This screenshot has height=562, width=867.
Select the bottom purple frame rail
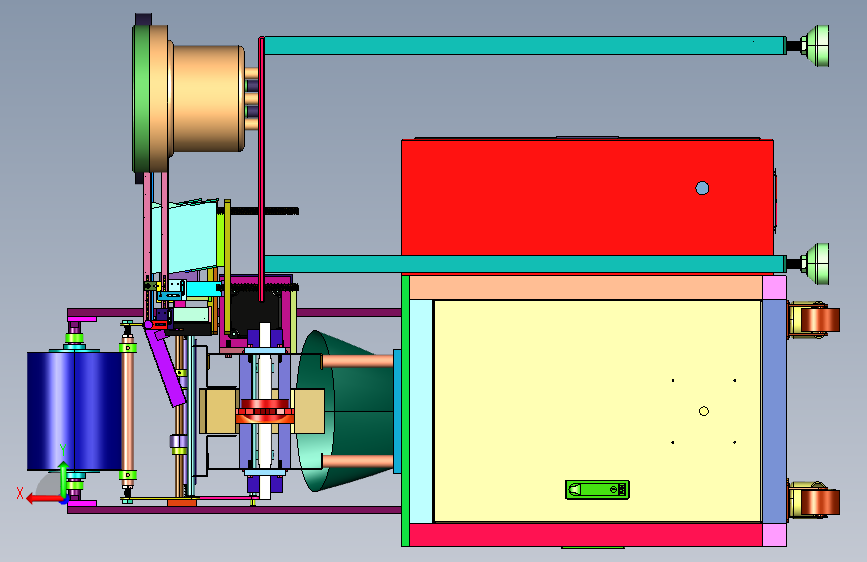(x=234, y=509)
